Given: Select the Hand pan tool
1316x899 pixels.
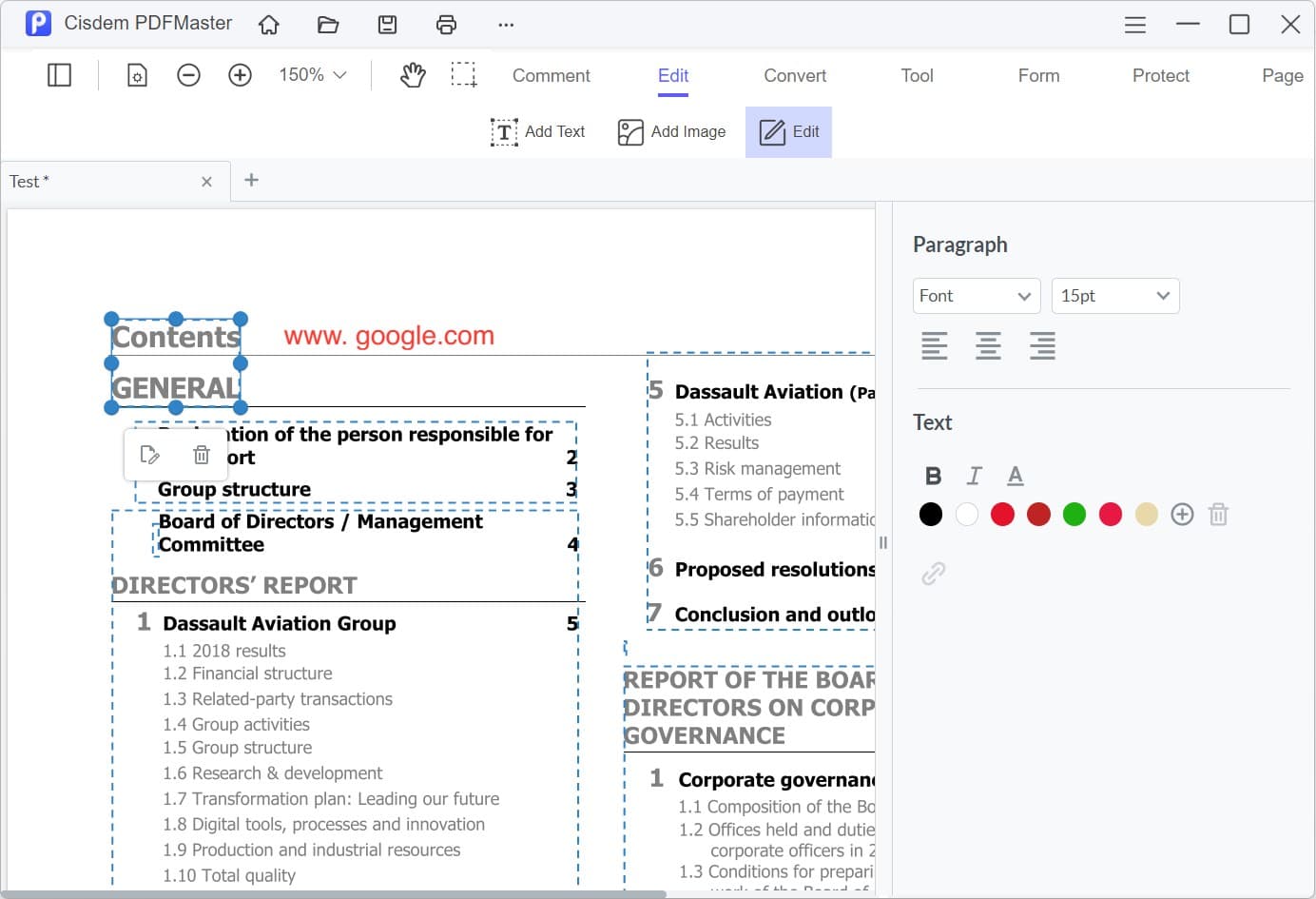Looking at the screenshot, I should [x=413, y=74].
